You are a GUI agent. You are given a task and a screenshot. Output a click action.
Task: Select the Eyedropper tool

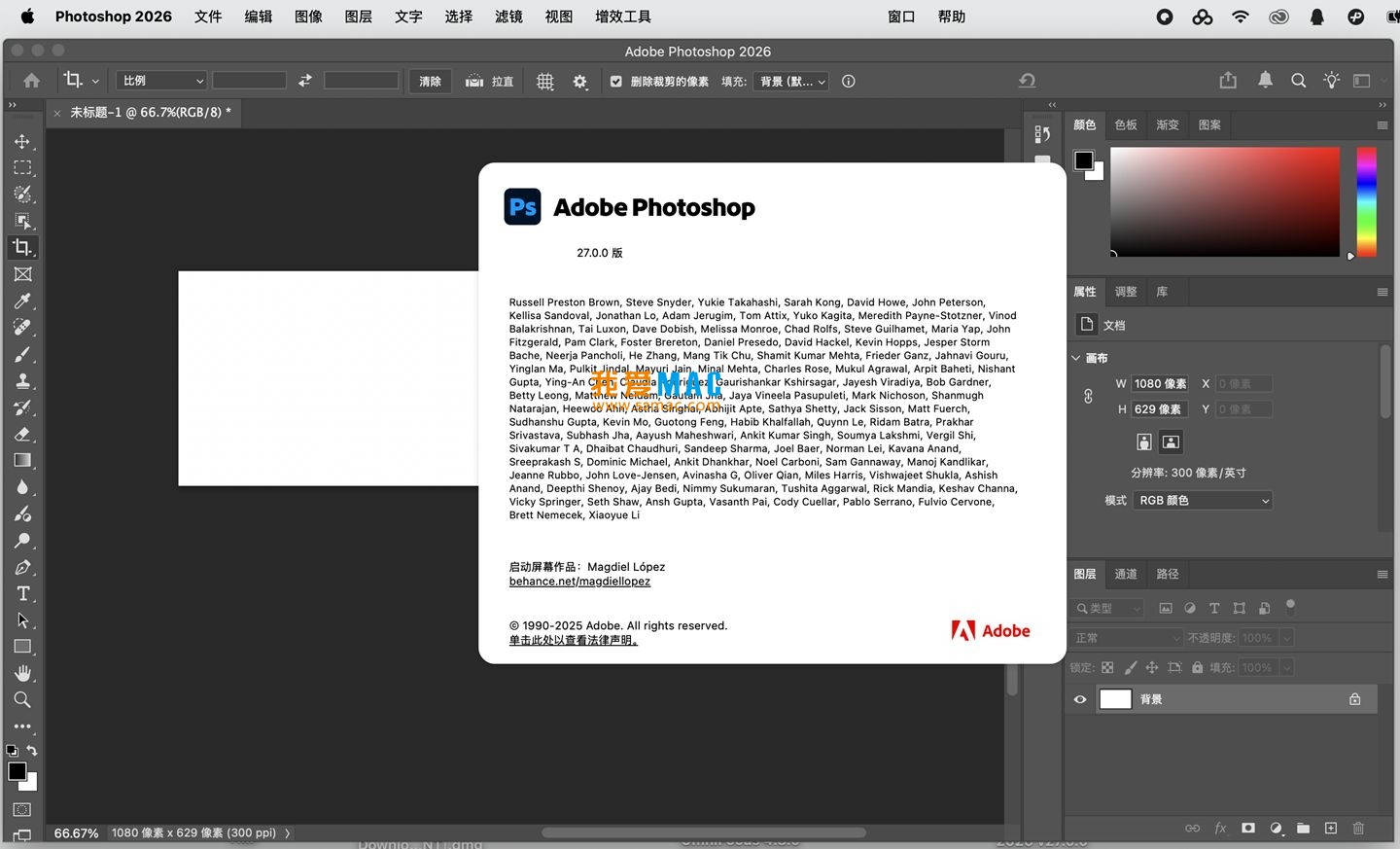pyautogui.click(x=22, y=301)
